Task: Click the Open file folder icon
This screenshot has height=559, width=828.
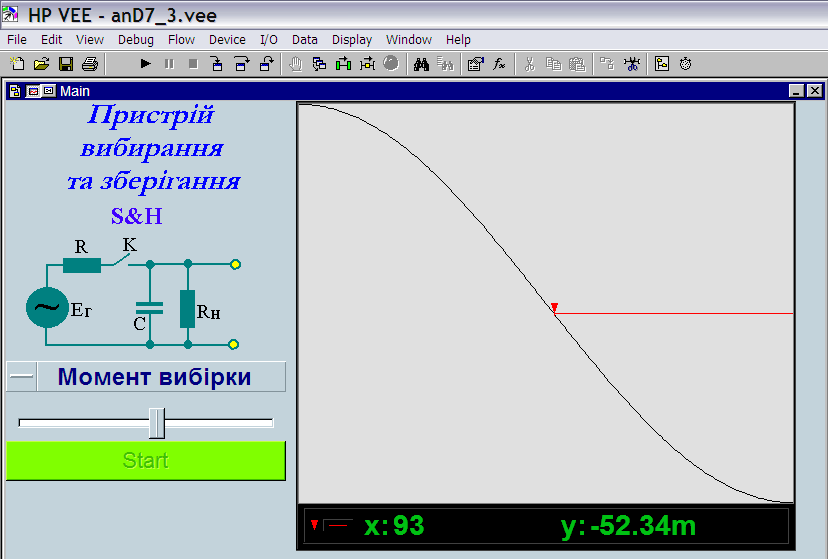Action: pos(41,64)
